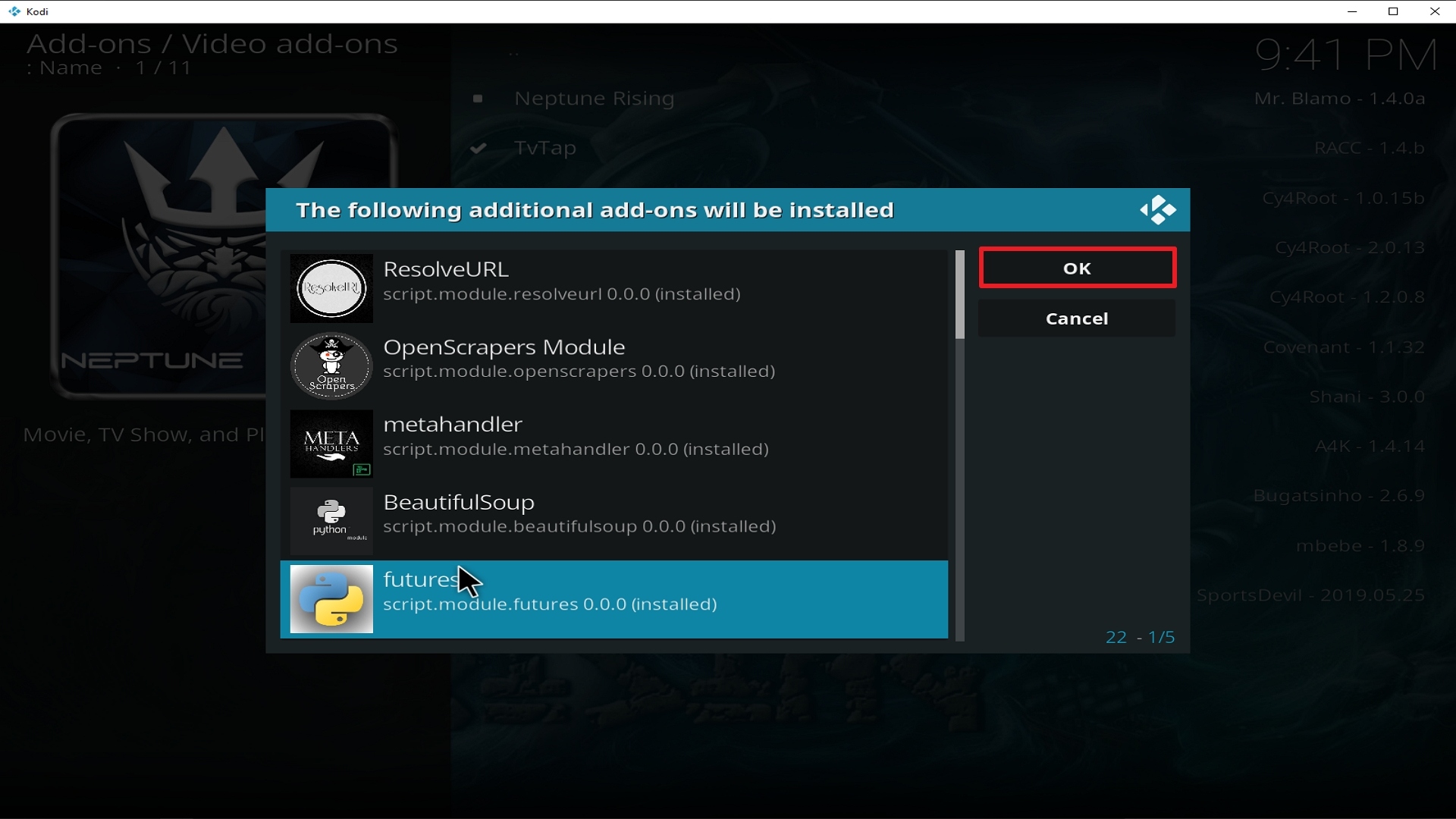Click Neptune Rising's square bullet icon
The image size is (1456, 819).
tap(478, 99)
